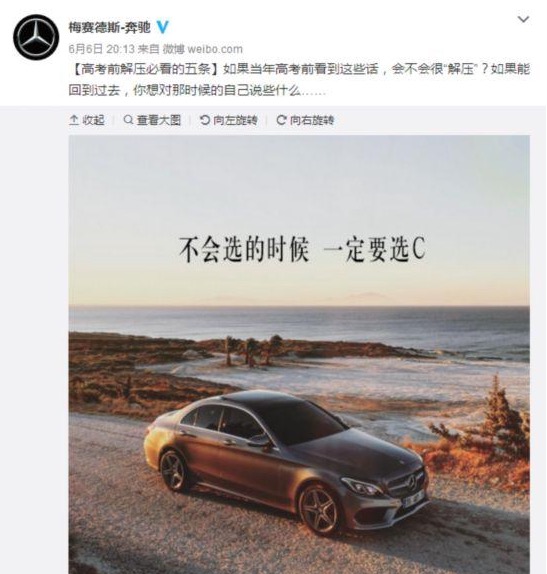Rotate image using 向左旋转 label

click(x=235, y=120)
